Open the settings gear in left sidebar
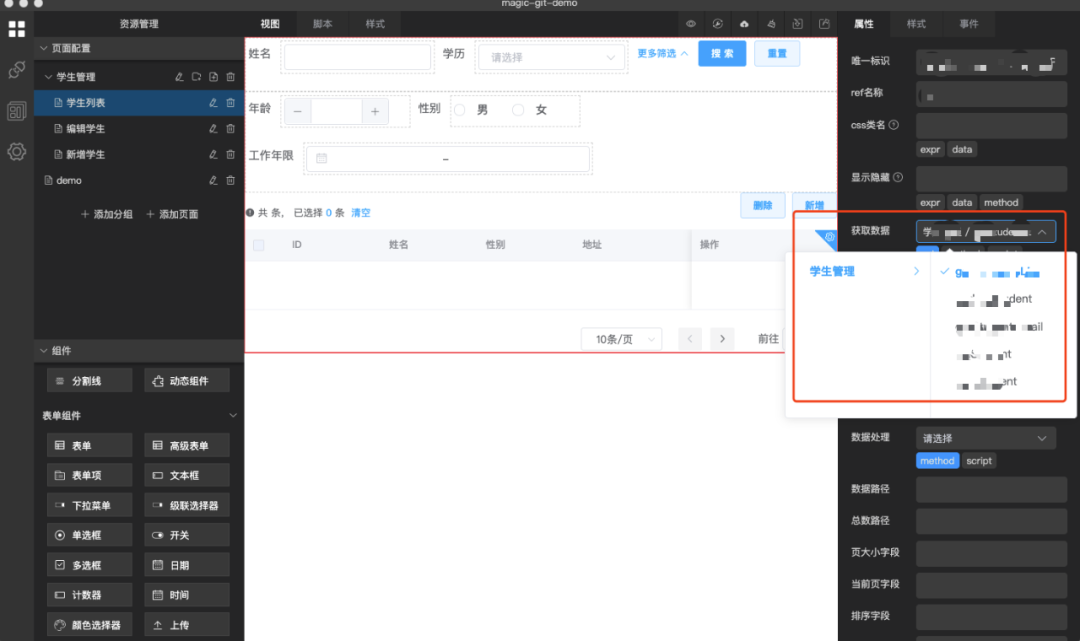This screenshot has height=641, width=1080. tap(17, 151)
